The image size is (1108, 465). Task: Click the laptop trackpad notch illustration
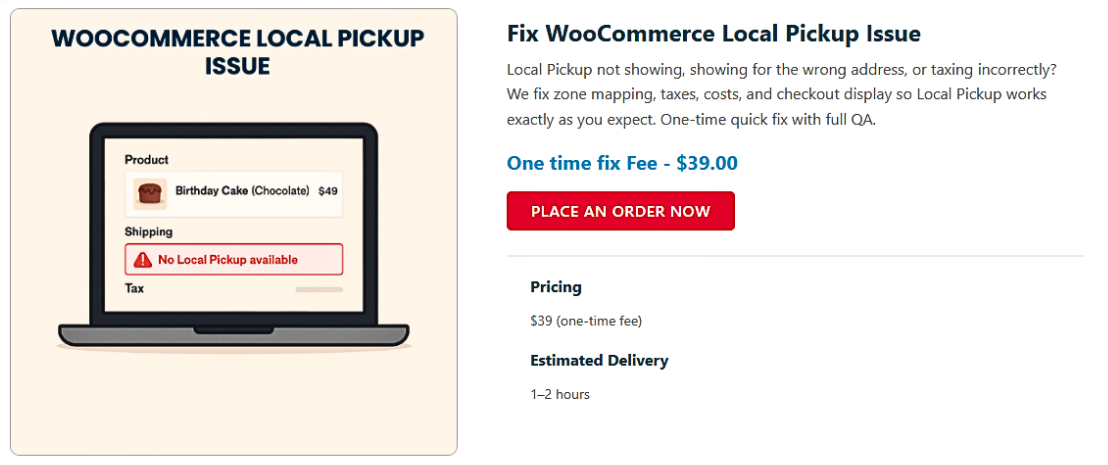tap(233, 329)
